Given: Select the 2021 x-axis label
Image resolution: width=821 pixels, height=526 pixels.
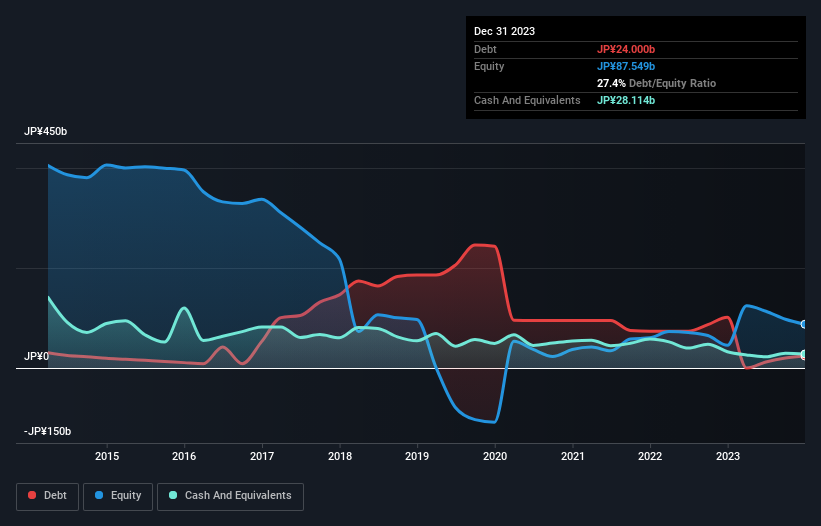Looking at the screenshot, I should [x=573, y=456].
